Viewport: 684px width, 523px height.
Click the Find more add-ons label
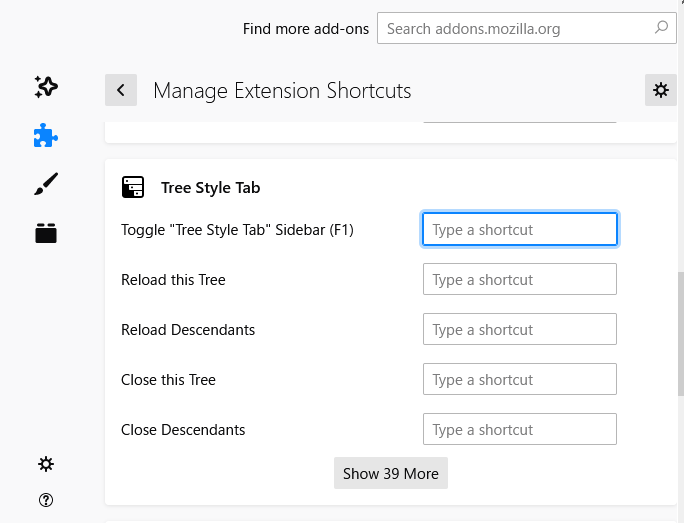[306, 29]
